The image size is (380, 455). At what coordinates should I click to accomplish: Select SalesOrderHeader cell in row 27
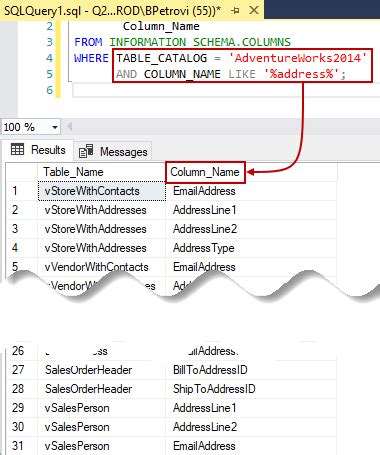[102, 370]
